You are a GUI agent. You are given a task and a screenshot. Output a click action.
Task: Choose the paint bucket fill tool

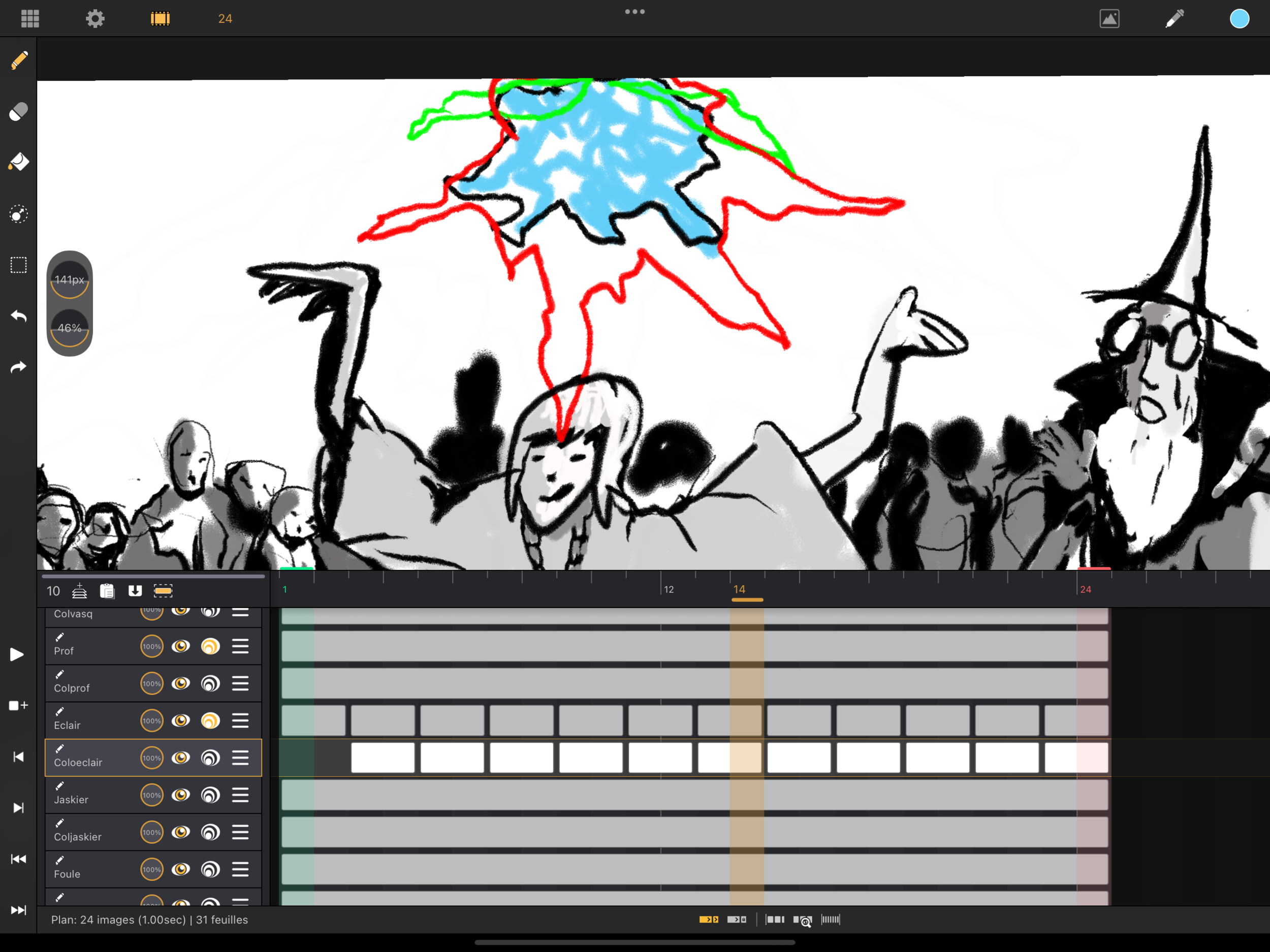18,162
